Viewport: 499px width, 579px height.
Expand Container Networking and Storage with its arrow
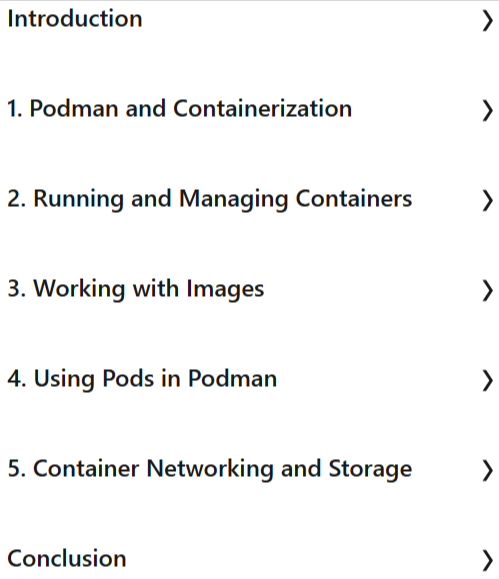pyautogui.click(x=488, y=471)
